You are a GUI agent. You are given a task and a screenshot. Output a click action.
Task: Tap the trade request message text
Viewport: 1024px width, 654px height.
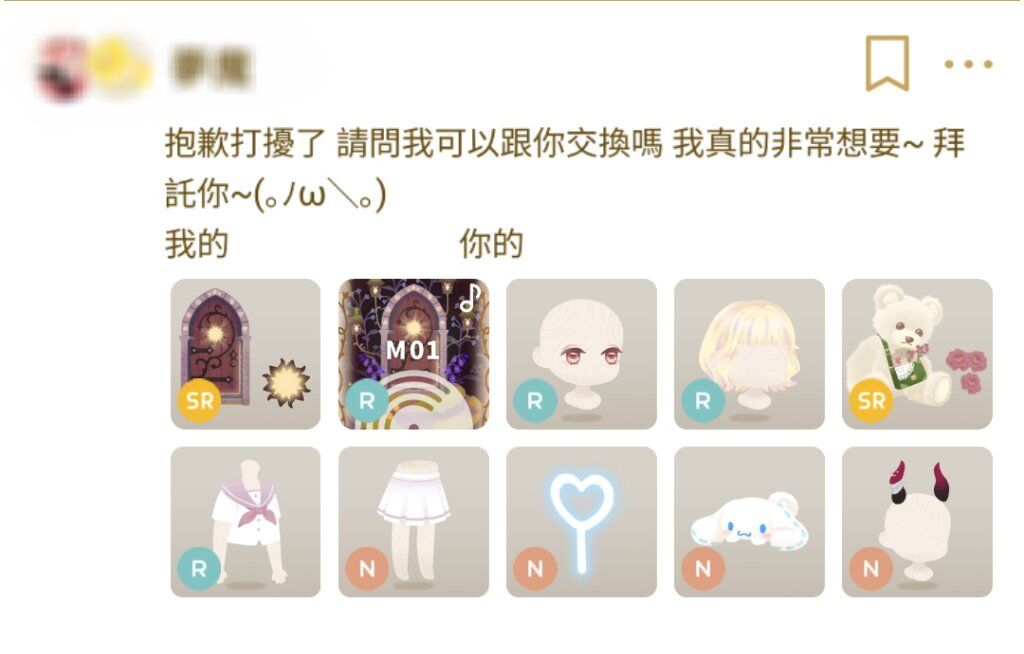564,169
